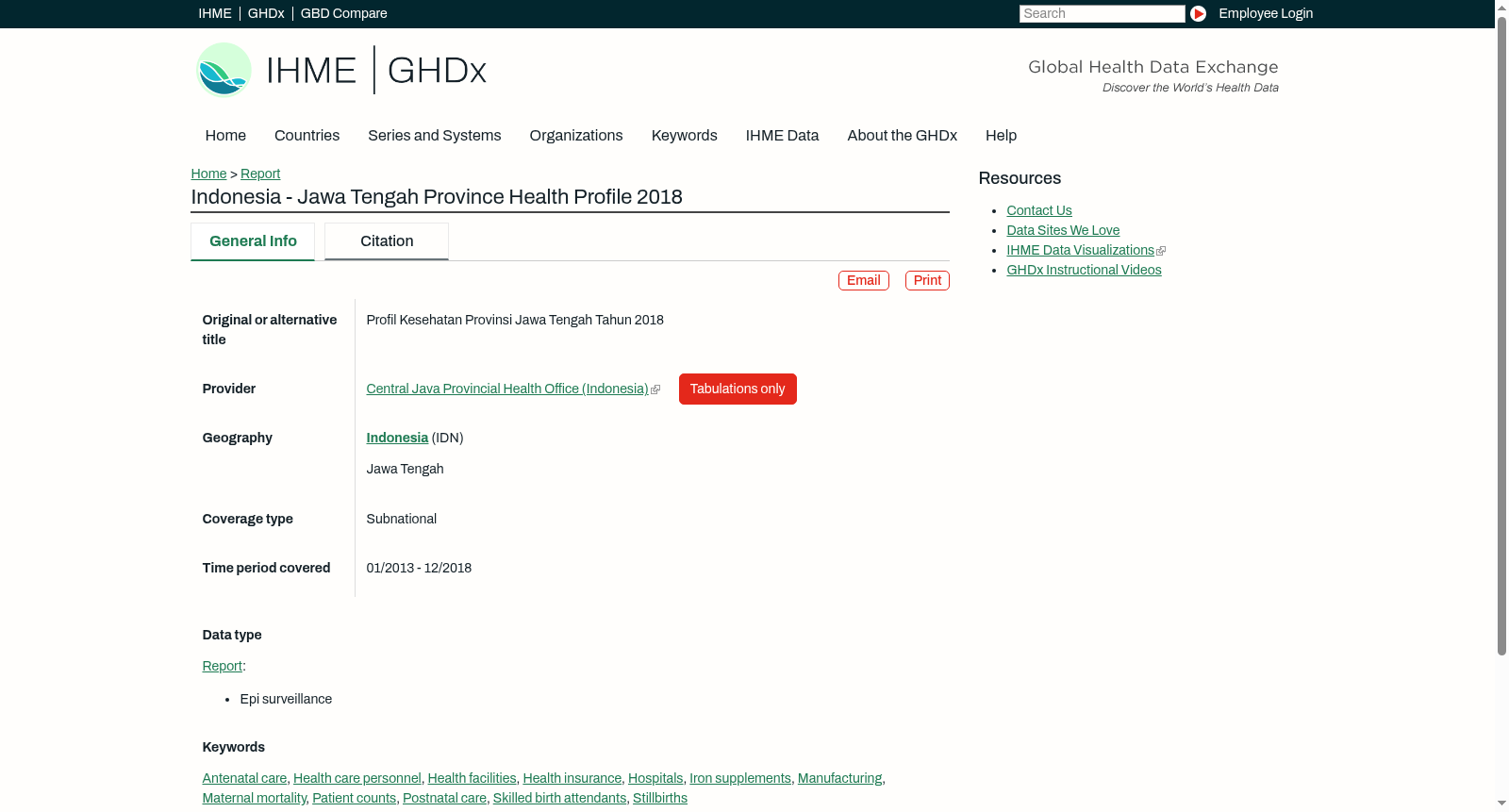Viewport: 1509px width, 812px height.
Task: Click the external link icon after IHME Data Visualizations
Action: click(1161, 251)
